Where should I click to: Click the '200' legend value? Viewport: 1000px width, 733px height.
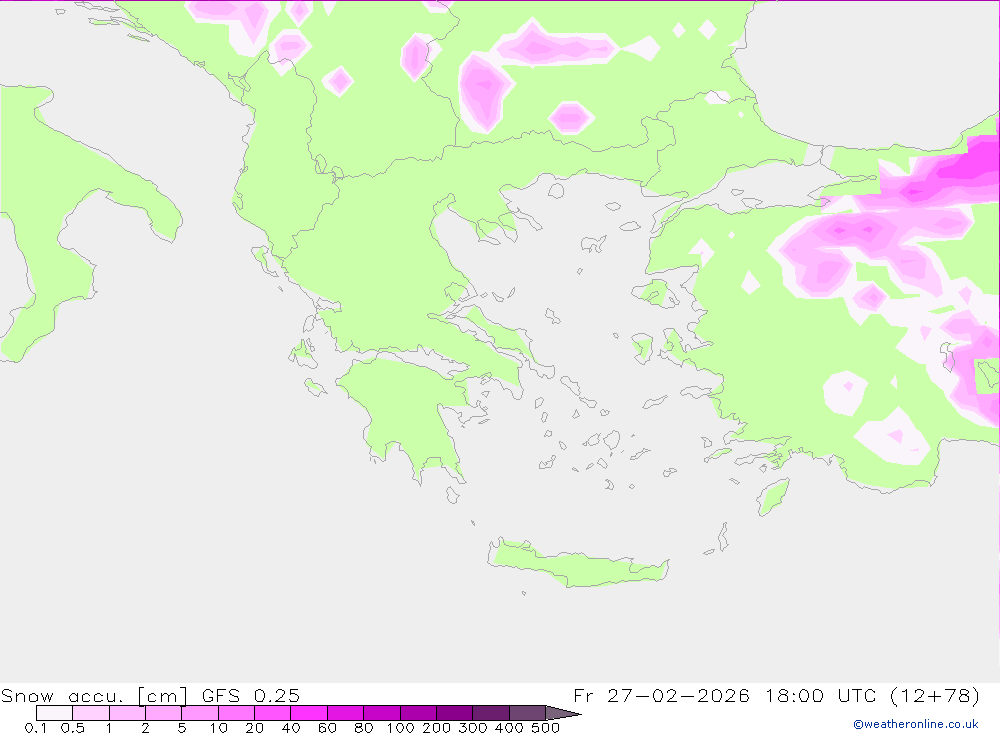[x=436, y=727]
